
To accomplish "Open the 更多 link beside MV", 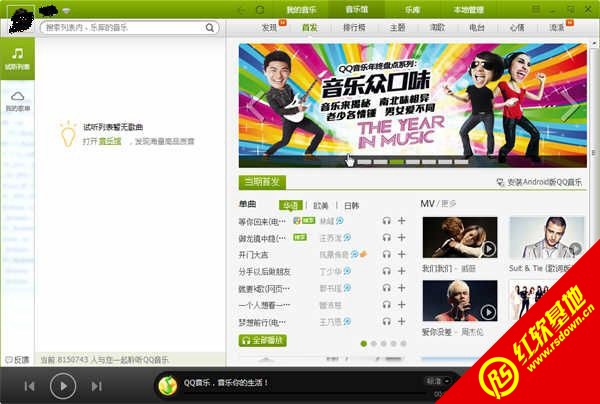I will pos(449,204).
